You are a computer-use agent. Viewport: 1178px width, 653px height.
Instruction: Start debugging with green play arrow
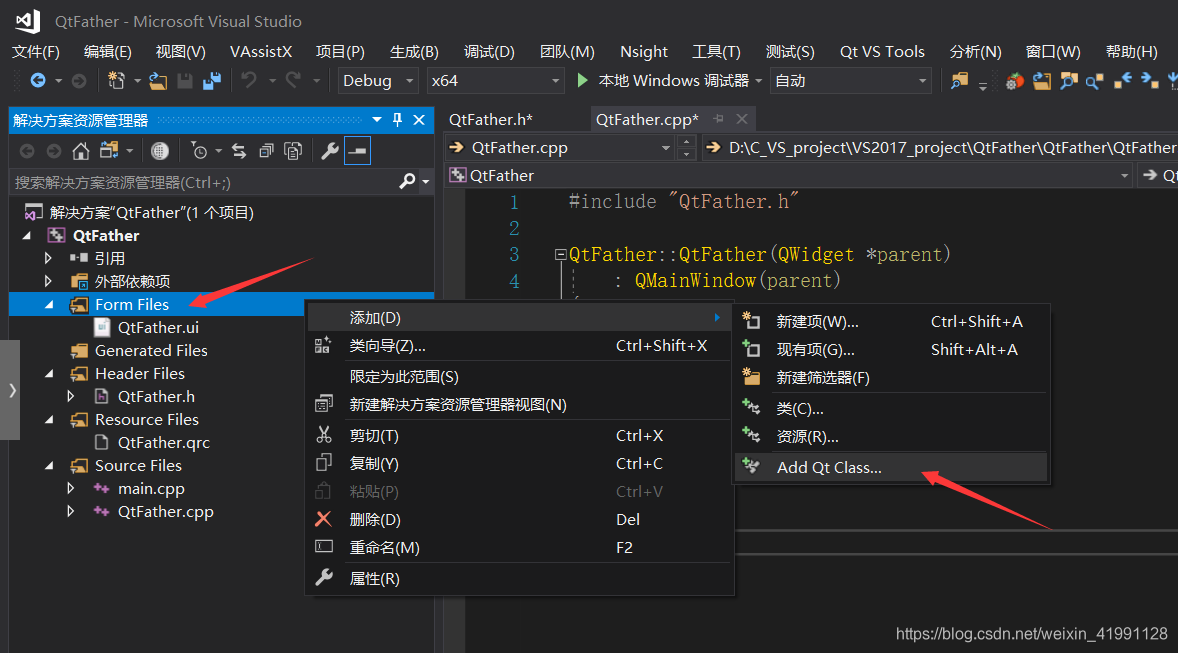click(582, 80)
